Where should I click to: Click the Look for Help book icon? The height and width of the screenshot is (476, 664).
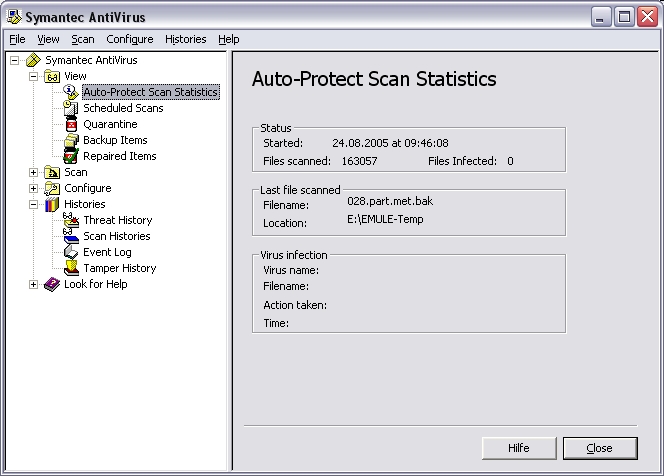coord(52,285)
